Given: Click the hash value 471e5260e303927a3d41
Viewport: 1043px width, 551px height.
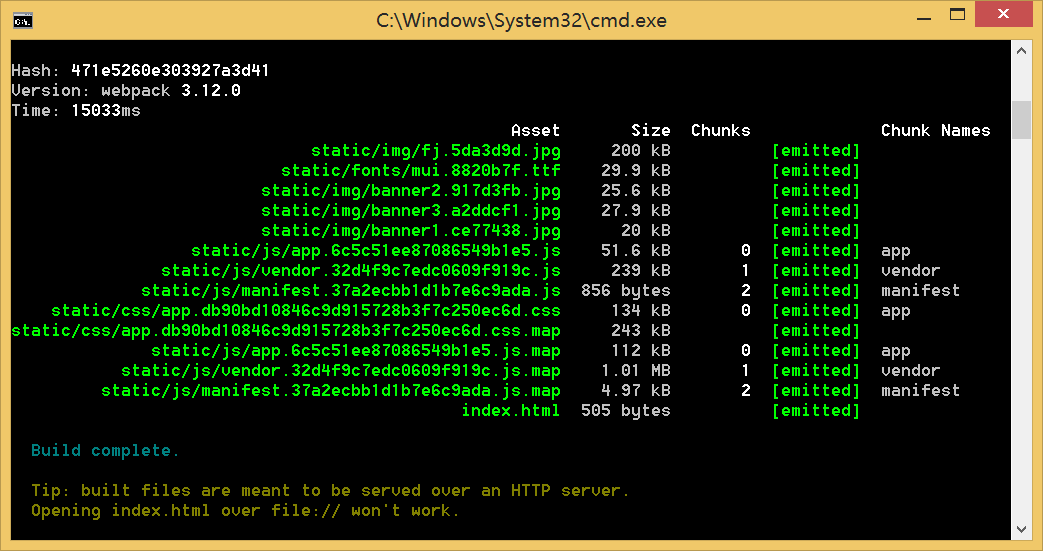Looking at the screenshot, I should (x=170, y=71).
